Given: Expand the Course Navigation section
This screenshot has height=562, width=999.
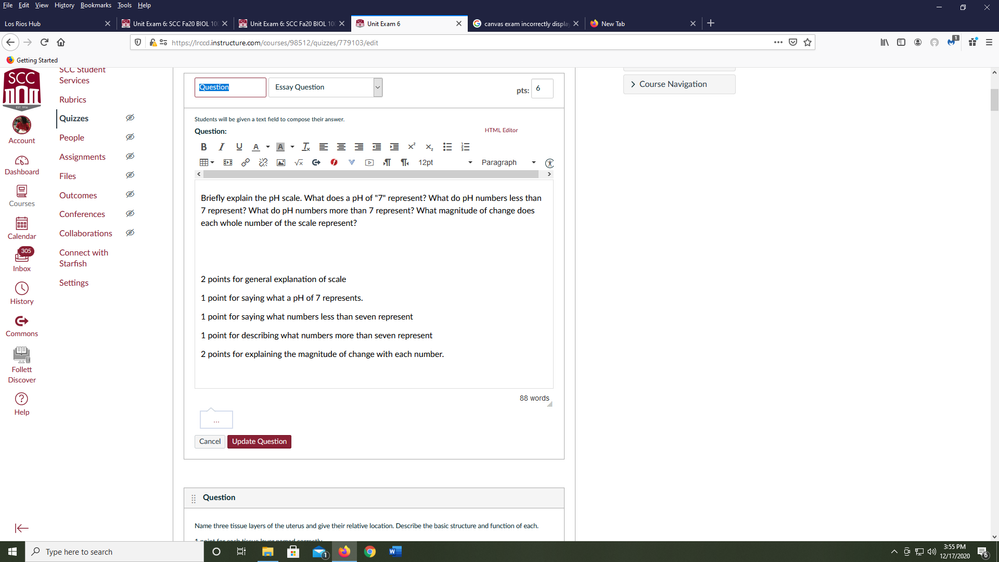Looking at the screenshot, I should tap(679, 84).
